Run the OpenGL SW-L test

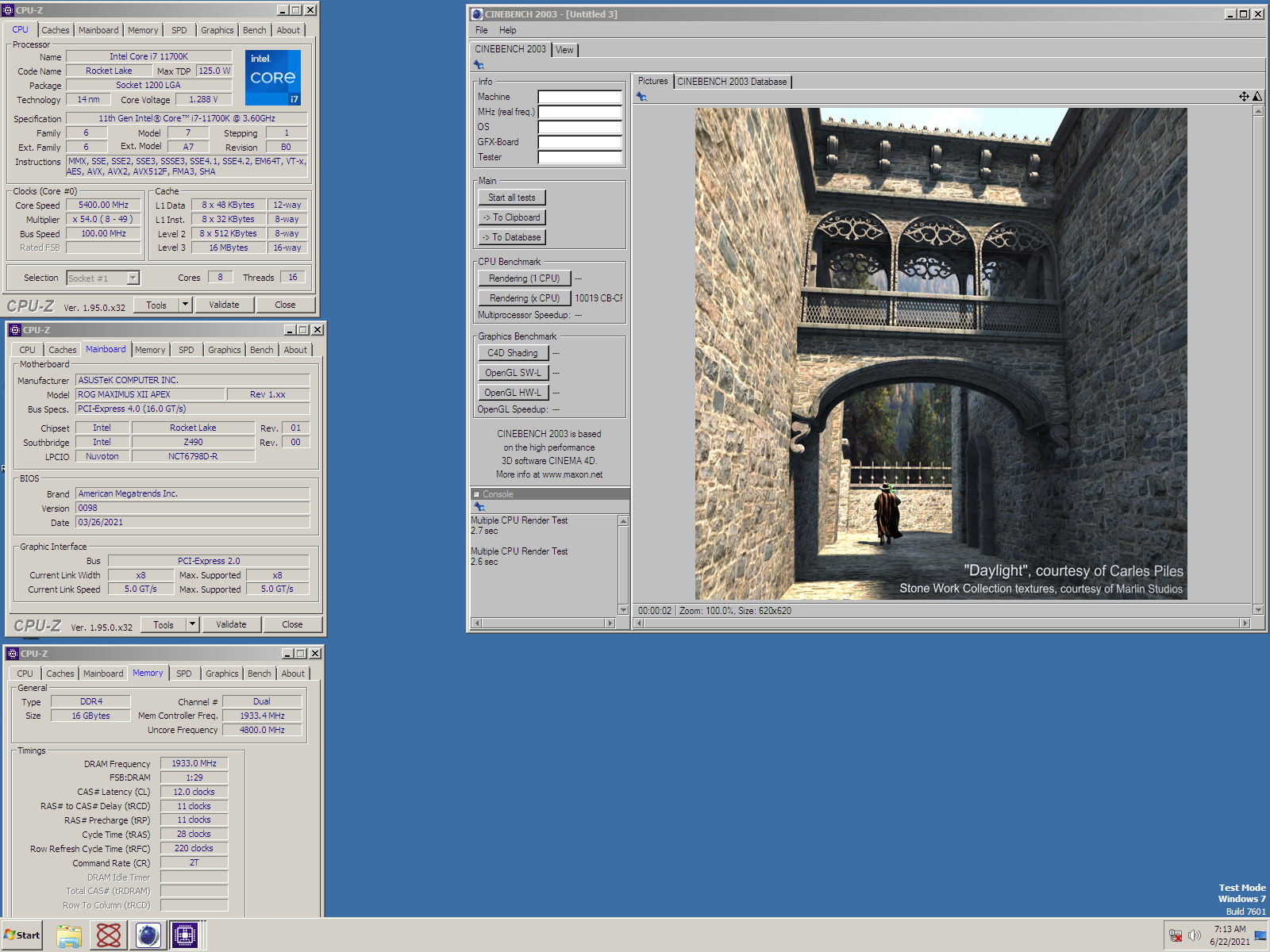pyautogui.click(x=513, y=373)
